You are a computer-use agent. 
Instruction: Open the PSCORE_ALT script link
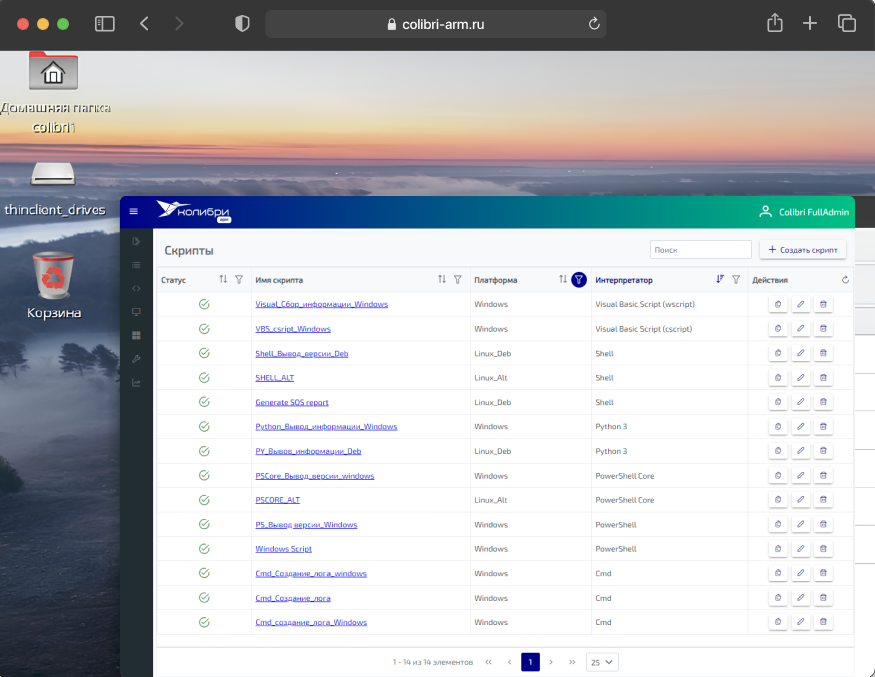click(277, 500)
